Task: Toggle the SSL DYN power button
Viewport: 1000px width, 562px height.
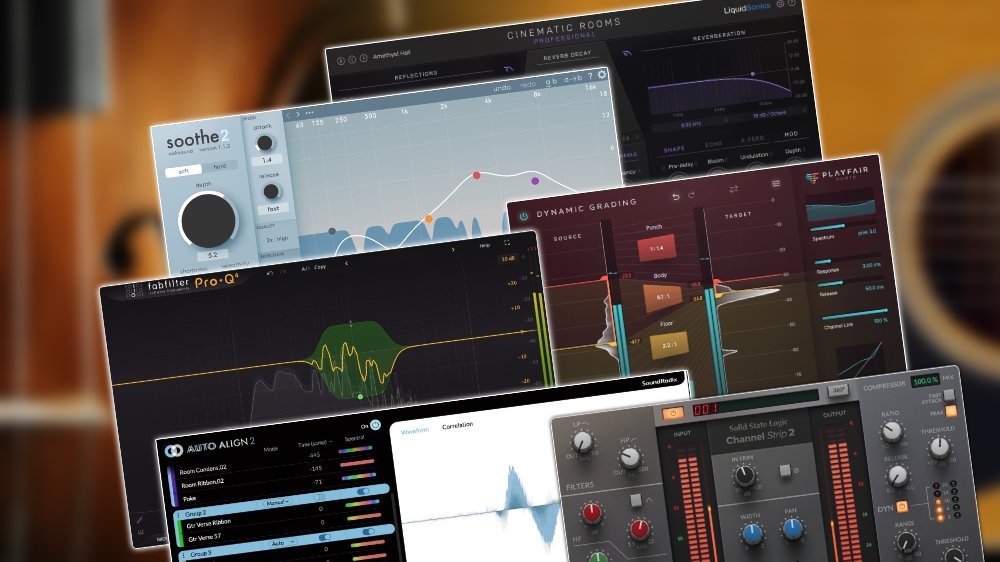Action: [902, 507]
